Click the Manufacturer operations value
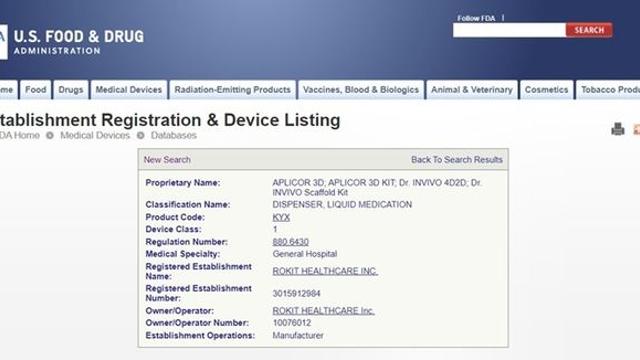The width and height of the screenshot is (640, 360). click(298, 336)
